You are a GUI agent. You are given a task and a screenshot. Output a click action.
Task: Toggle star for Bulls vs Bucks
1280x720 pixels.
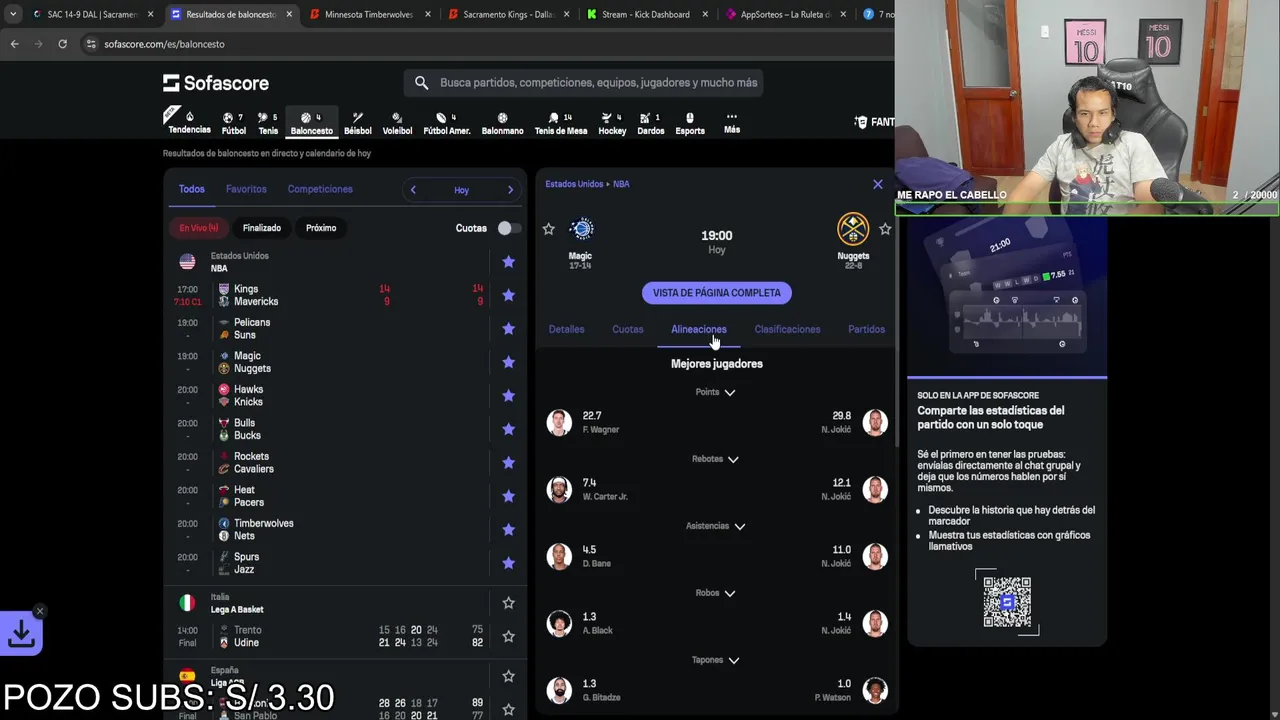coord(508,429)
